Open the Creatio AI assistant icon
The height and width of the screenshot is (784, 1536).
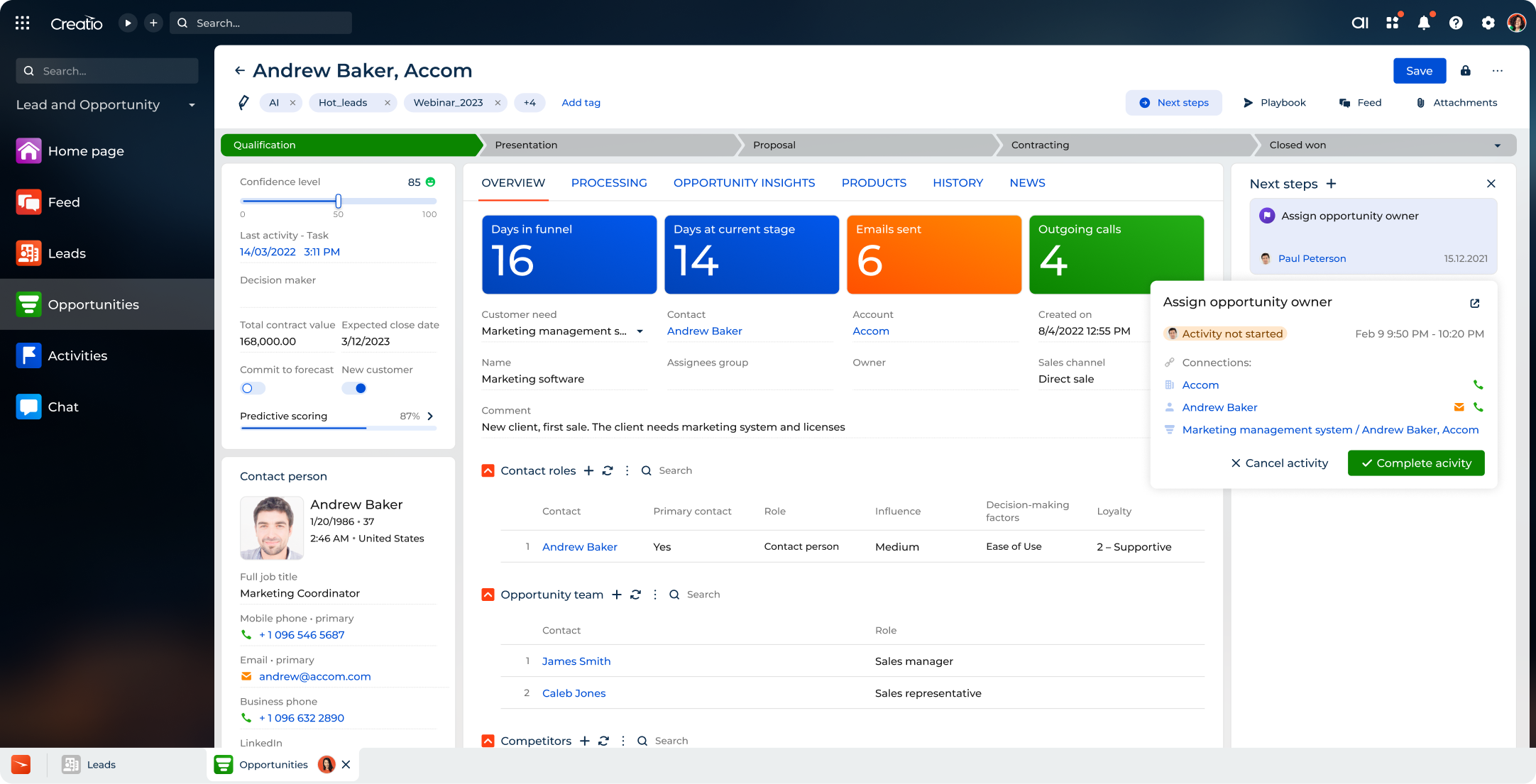pos(1359,23)
